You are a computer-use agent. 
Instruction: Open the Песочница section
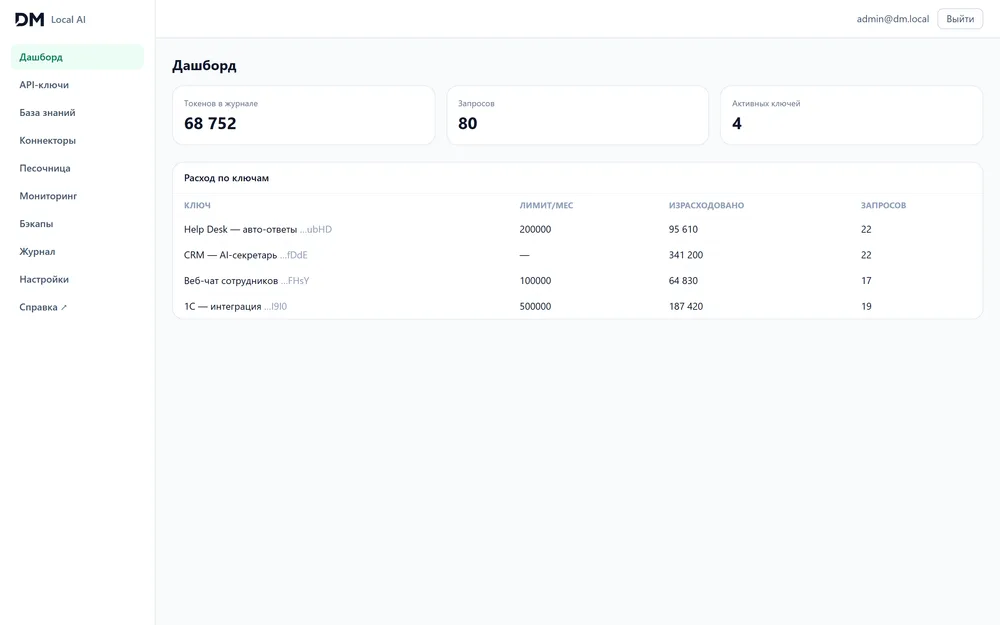click(77, 168)
